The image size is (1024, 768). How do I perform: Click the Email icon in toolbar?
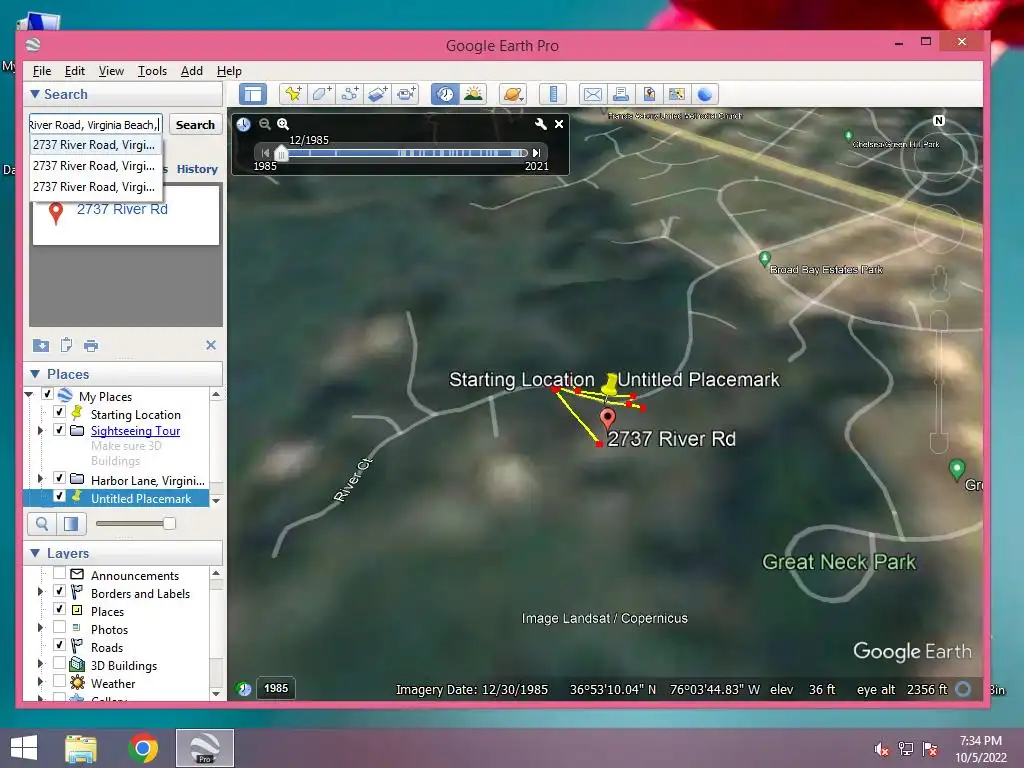click(x=592, y=94)
